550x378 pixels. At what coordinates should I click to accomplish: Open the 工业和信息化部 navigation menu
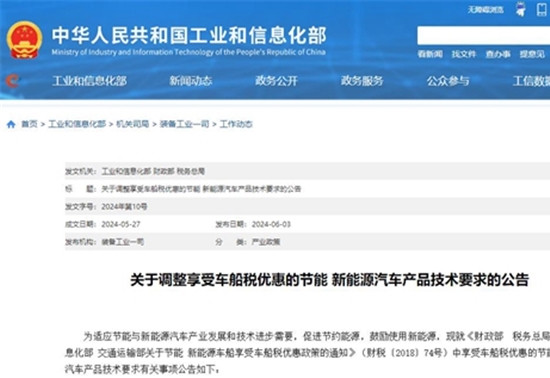89,81
